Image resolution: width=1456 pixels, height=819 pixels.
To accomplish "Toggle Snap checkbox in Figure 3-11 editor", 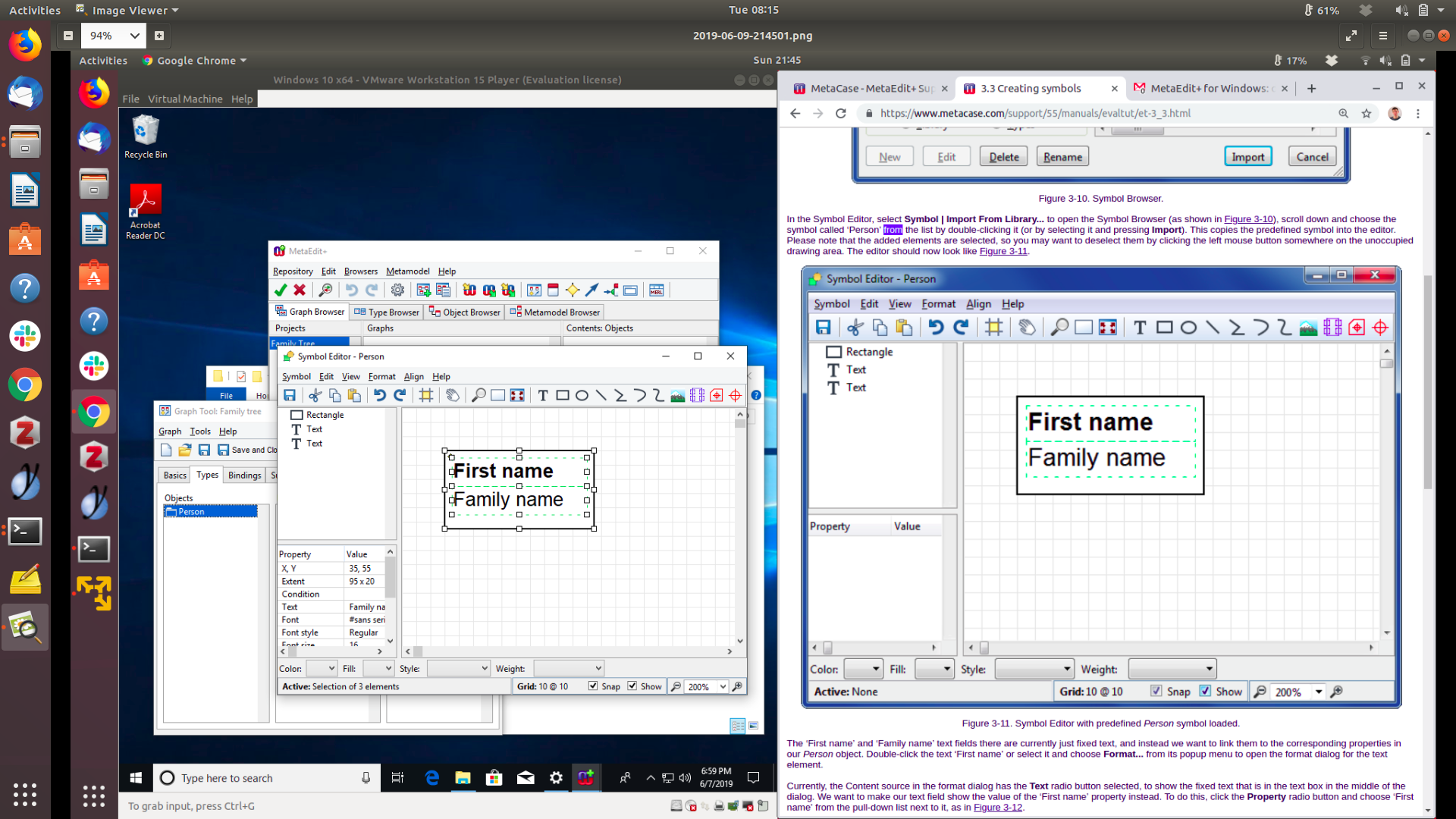I will (x=1156, y=691).
